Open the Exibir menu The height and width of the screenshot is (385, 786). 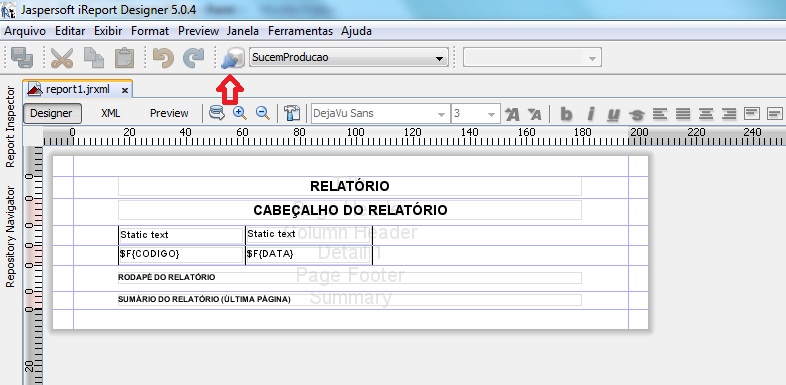108,31
